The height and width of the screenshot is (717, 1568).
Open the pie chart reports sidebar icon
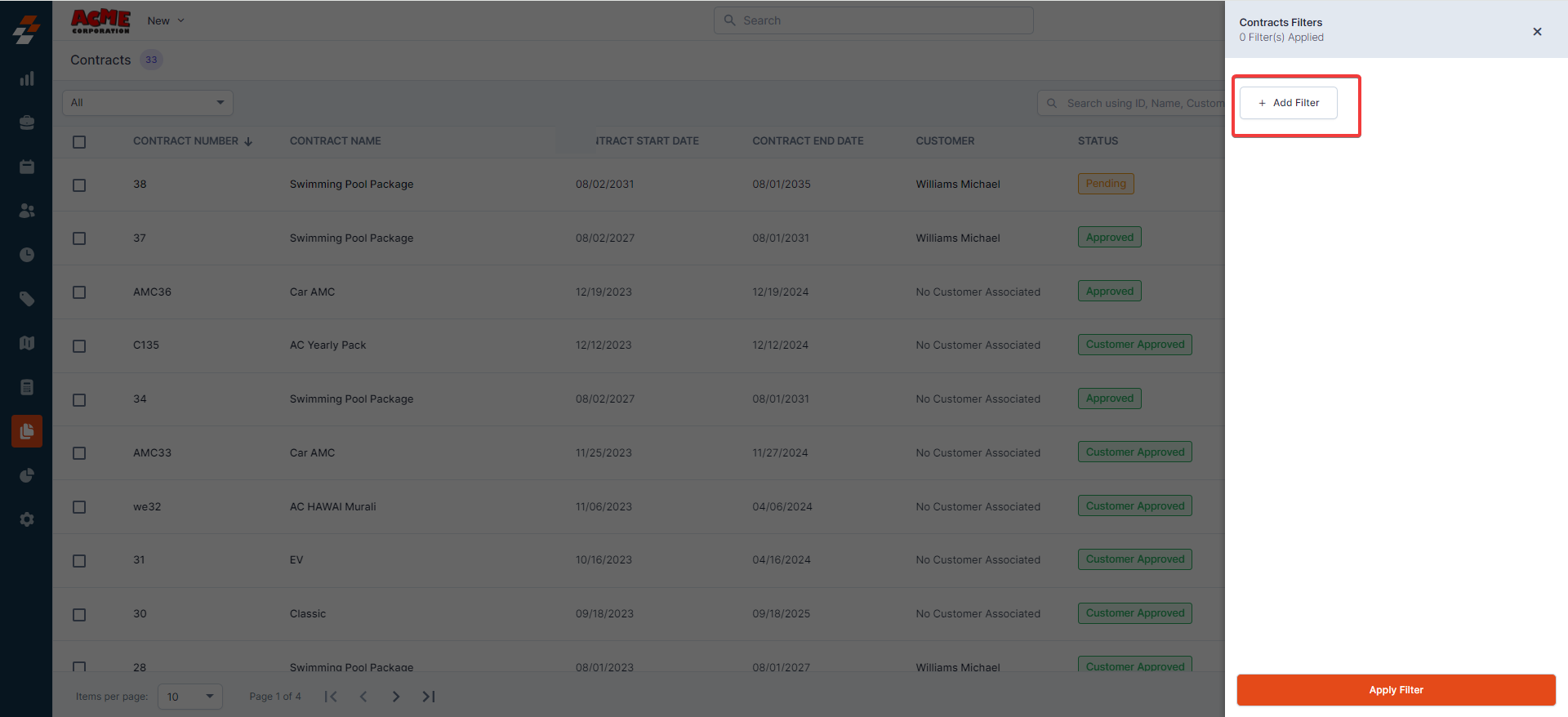(27, 475)
